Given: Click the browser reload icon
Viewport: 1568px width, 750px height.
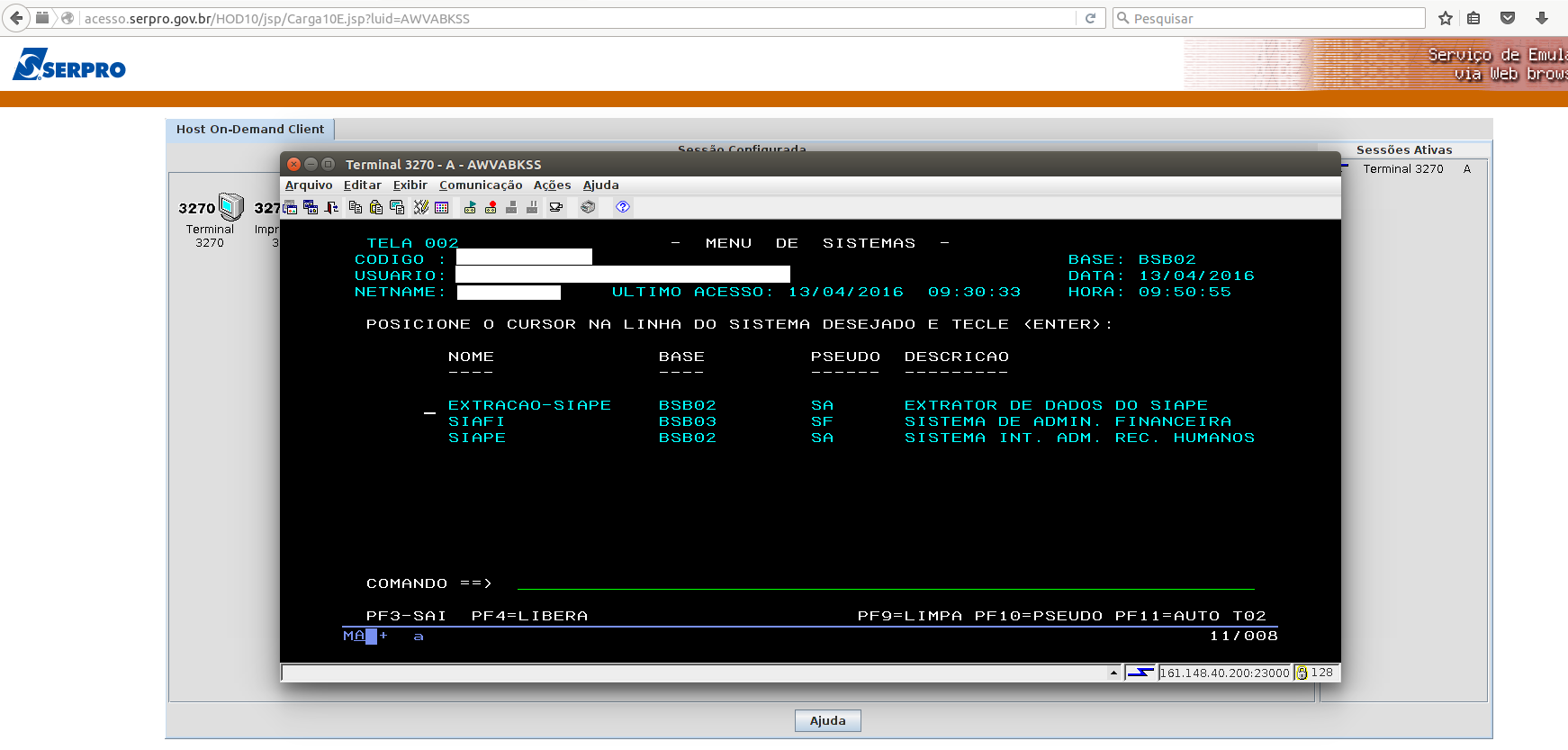Looking at the screenshot, I should point(1090,18).
